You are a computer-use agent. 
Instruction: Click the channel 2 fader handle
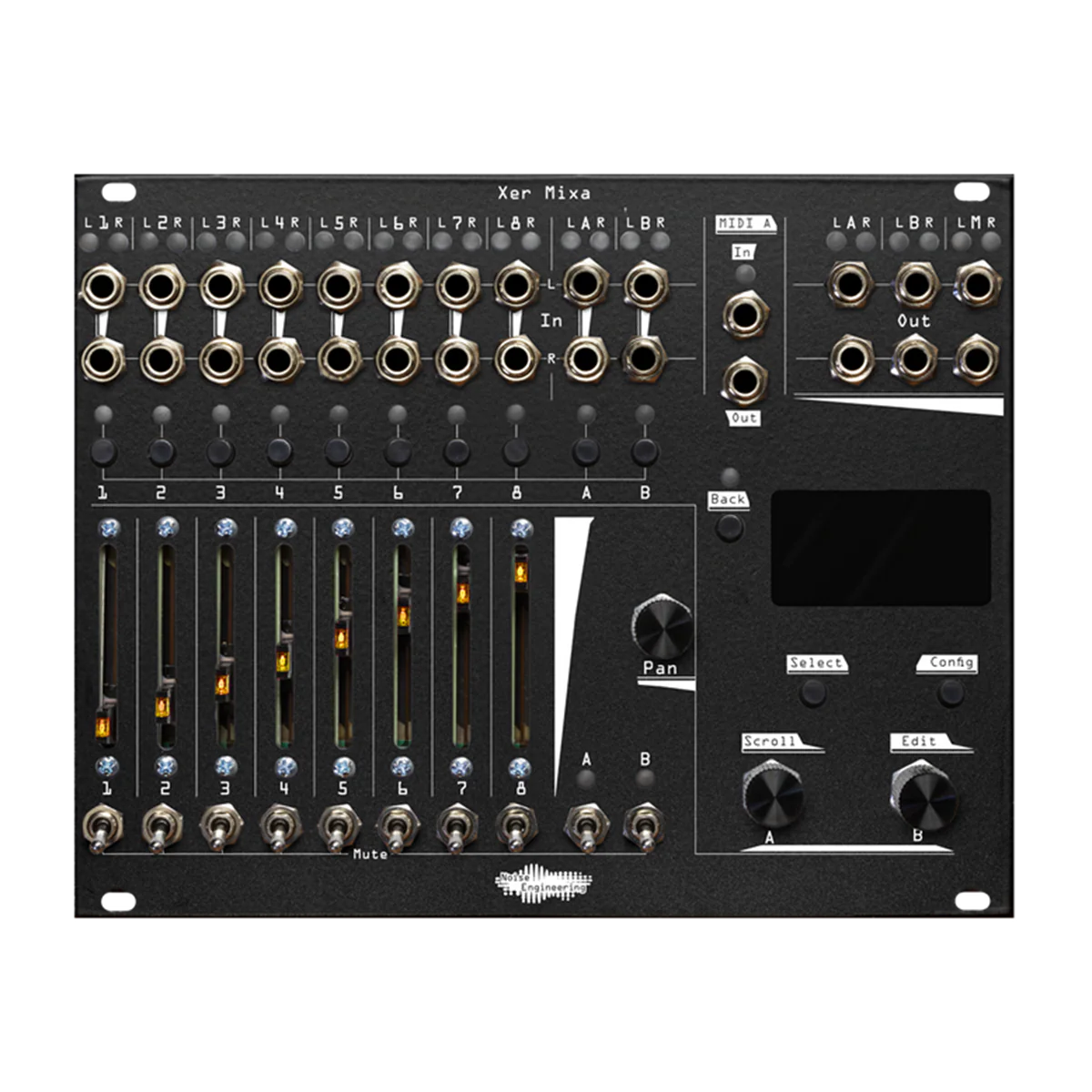pyautogui.click(x=163, y=706)
